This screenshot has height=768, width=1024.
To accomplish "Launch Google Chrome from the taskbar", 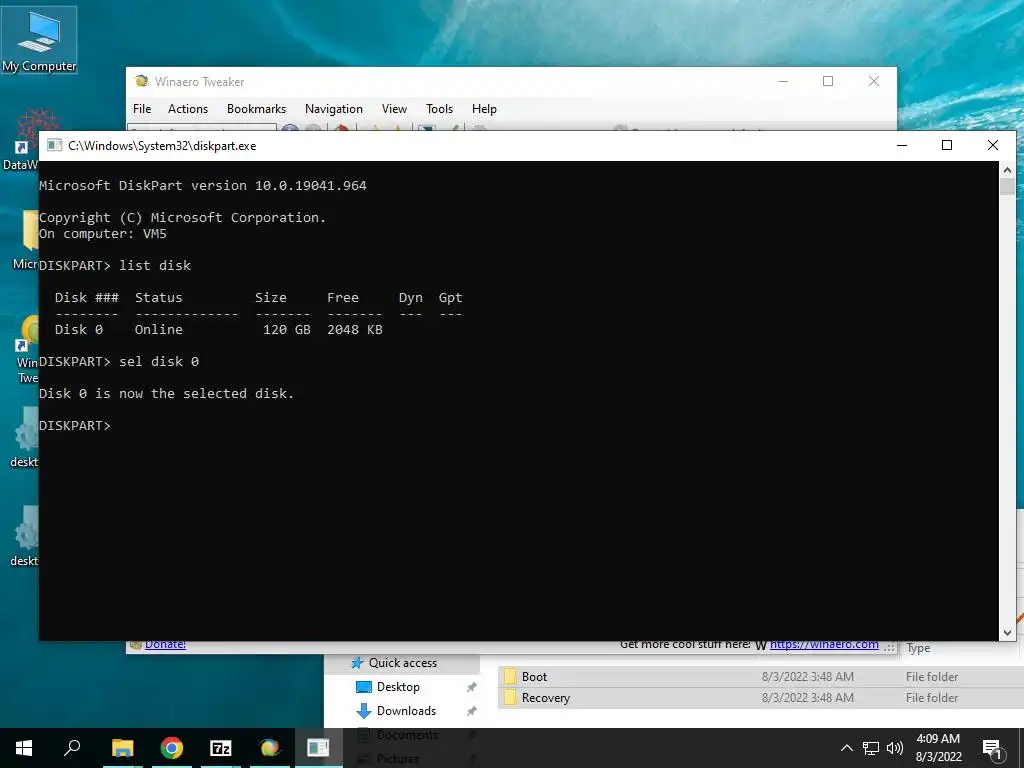I will (172, 748).
